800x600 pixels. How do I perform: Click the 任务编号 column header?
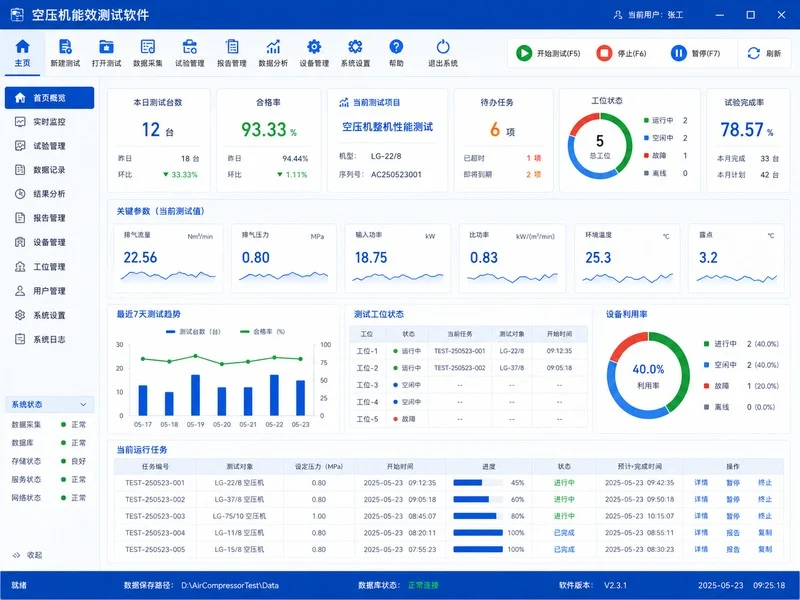(x=155, y=466)
